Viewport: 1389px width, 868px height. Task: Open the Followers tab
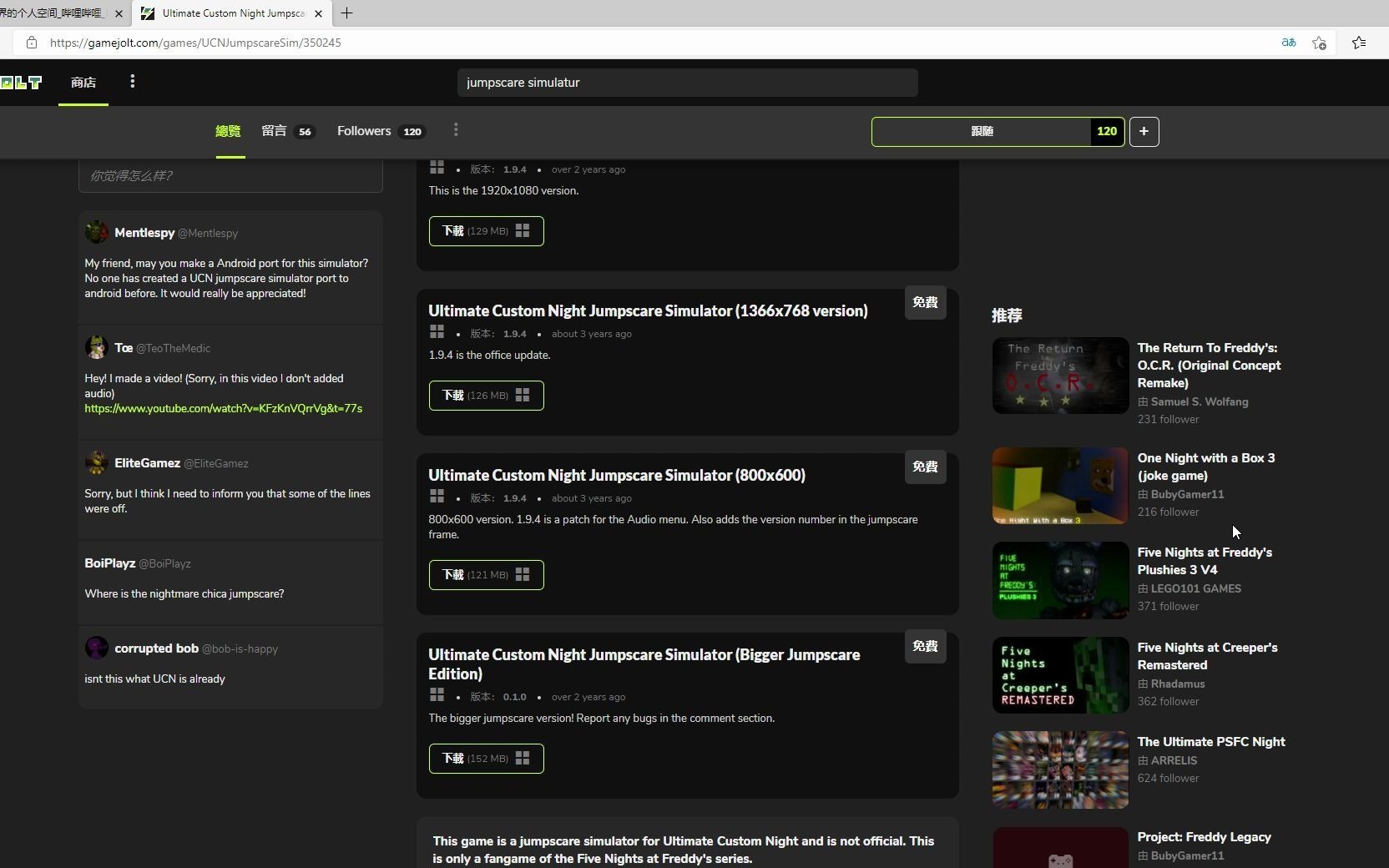coord(364,131)
